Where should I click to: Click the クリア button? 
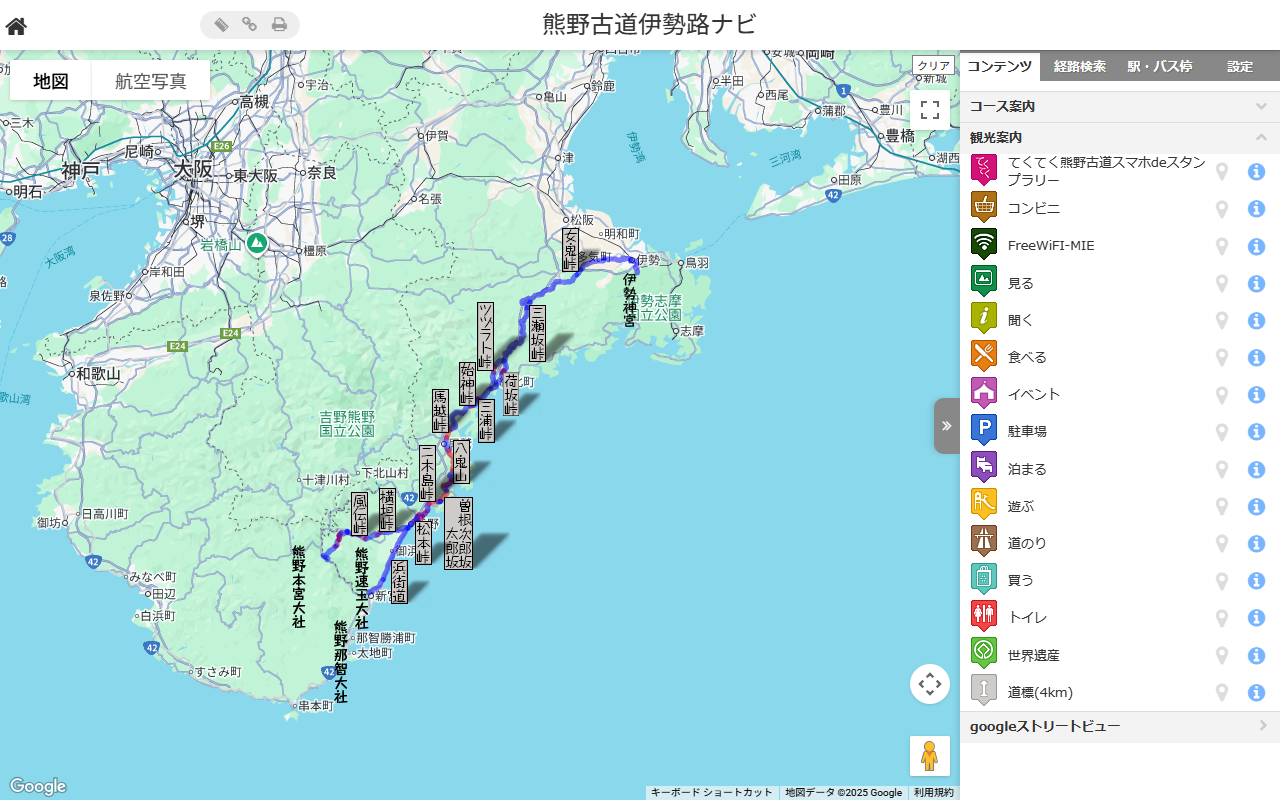tap(934, 65)
